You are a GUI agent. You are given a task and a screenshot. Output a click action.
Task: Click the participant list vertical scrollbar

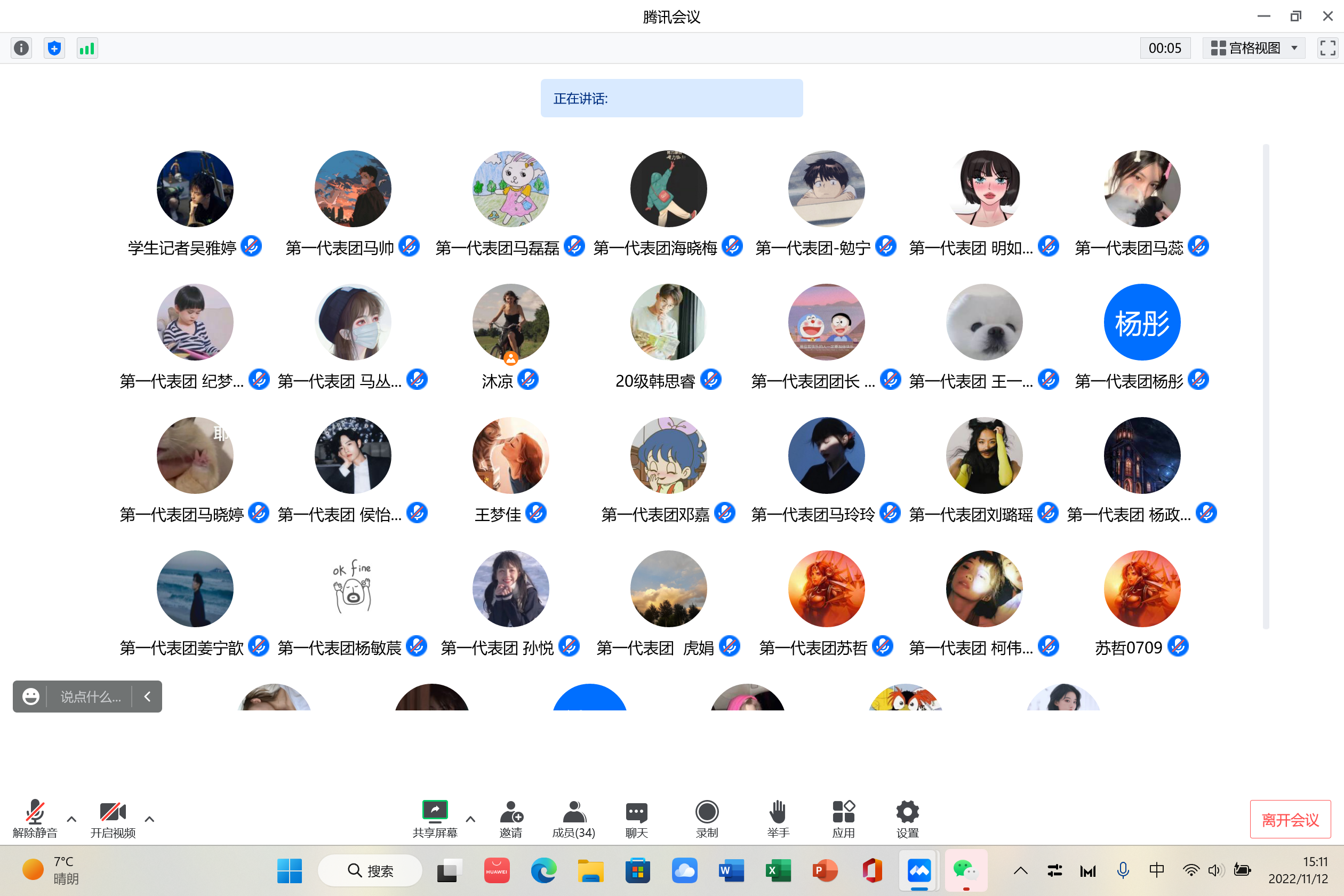[1266, 386]
